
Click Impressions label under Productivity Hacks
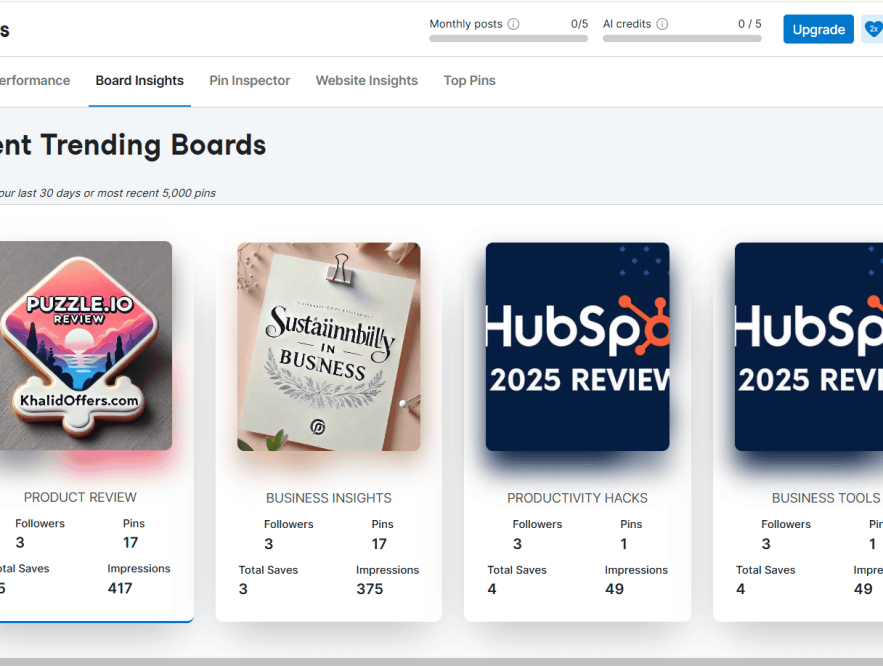pos(636,570)
